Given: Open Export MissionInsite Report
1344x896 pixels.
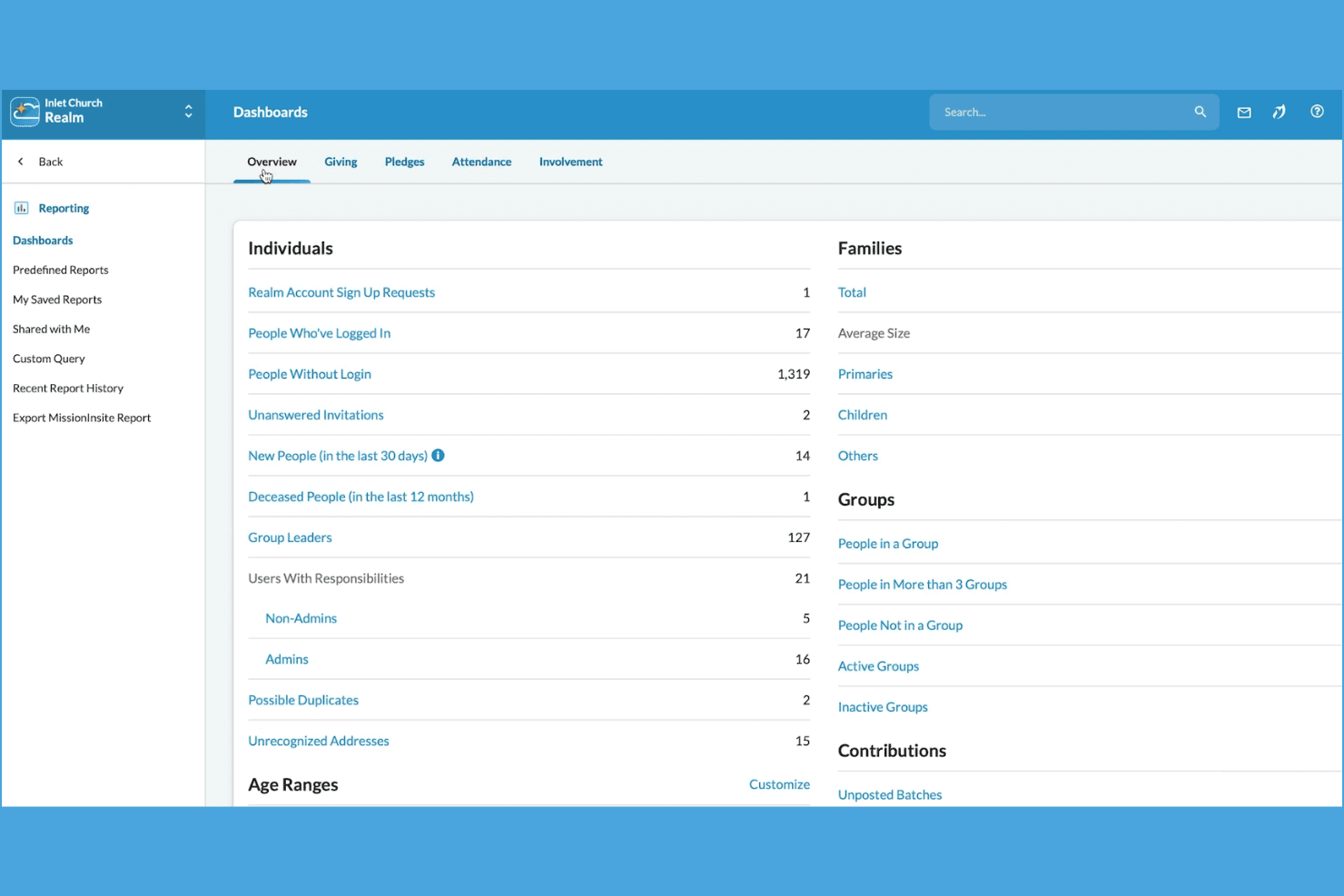Looking at the screenshot, I should pyautogui.click(x=82, y=418).
